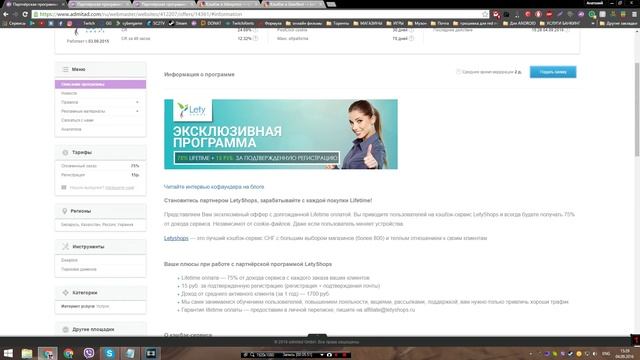This screenshot has height=360, width=640.
Task: Select Описание программы in the sidebar menu
Action: click(100, 84)
